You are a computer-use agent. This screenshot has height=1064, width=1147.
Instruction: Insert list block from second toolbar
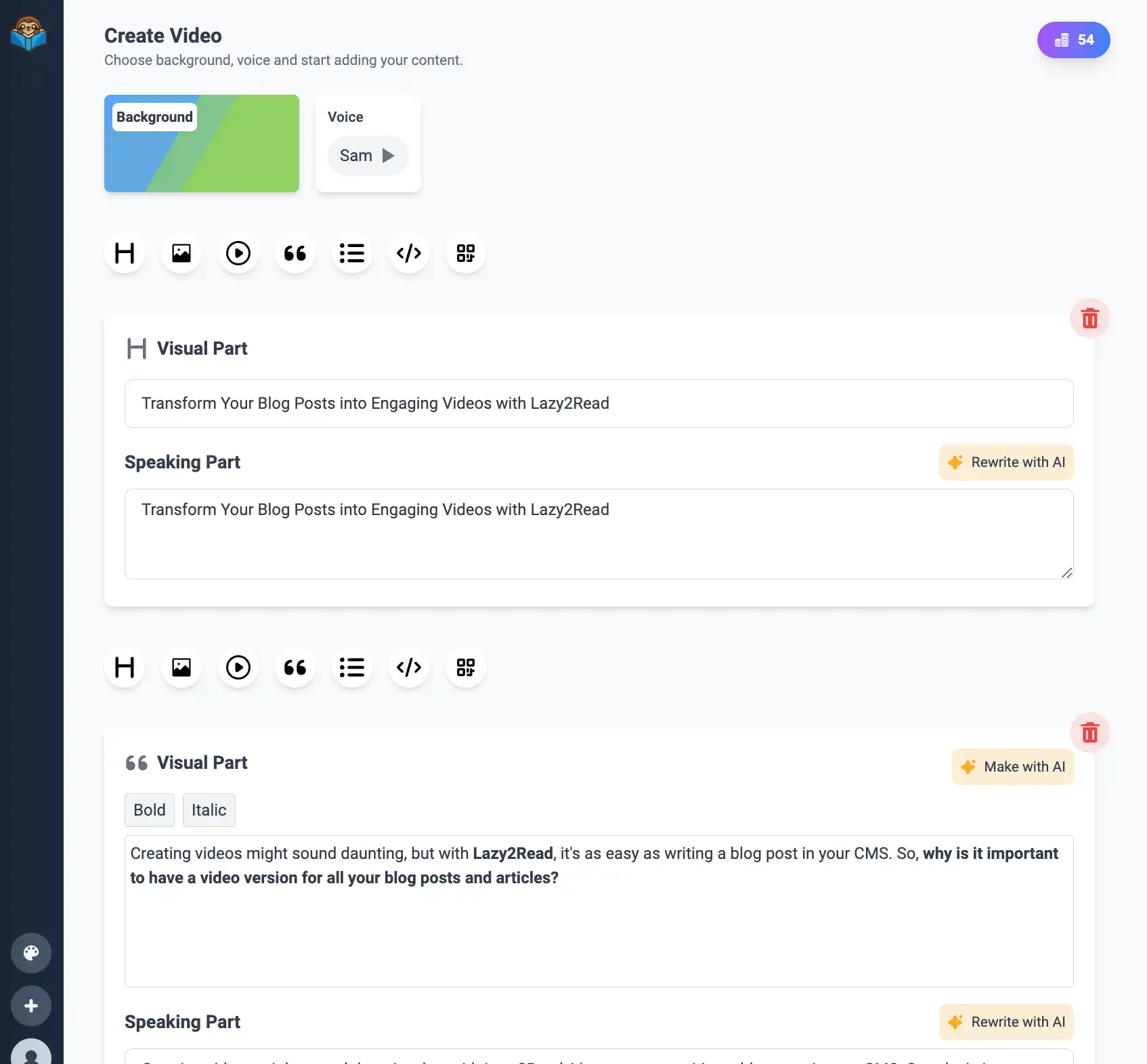(x=352, y=667)
